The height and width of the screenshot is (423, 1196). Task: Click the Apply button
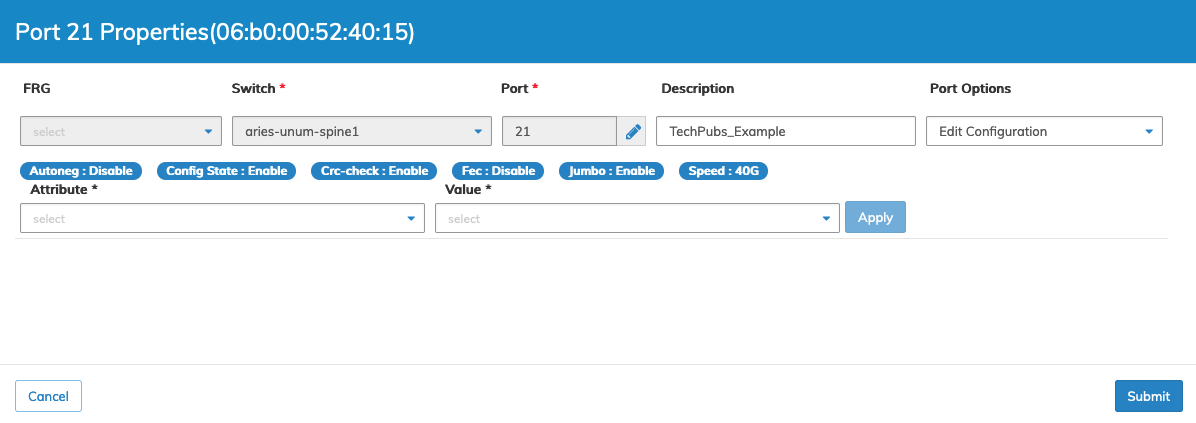tap(875, 217)
